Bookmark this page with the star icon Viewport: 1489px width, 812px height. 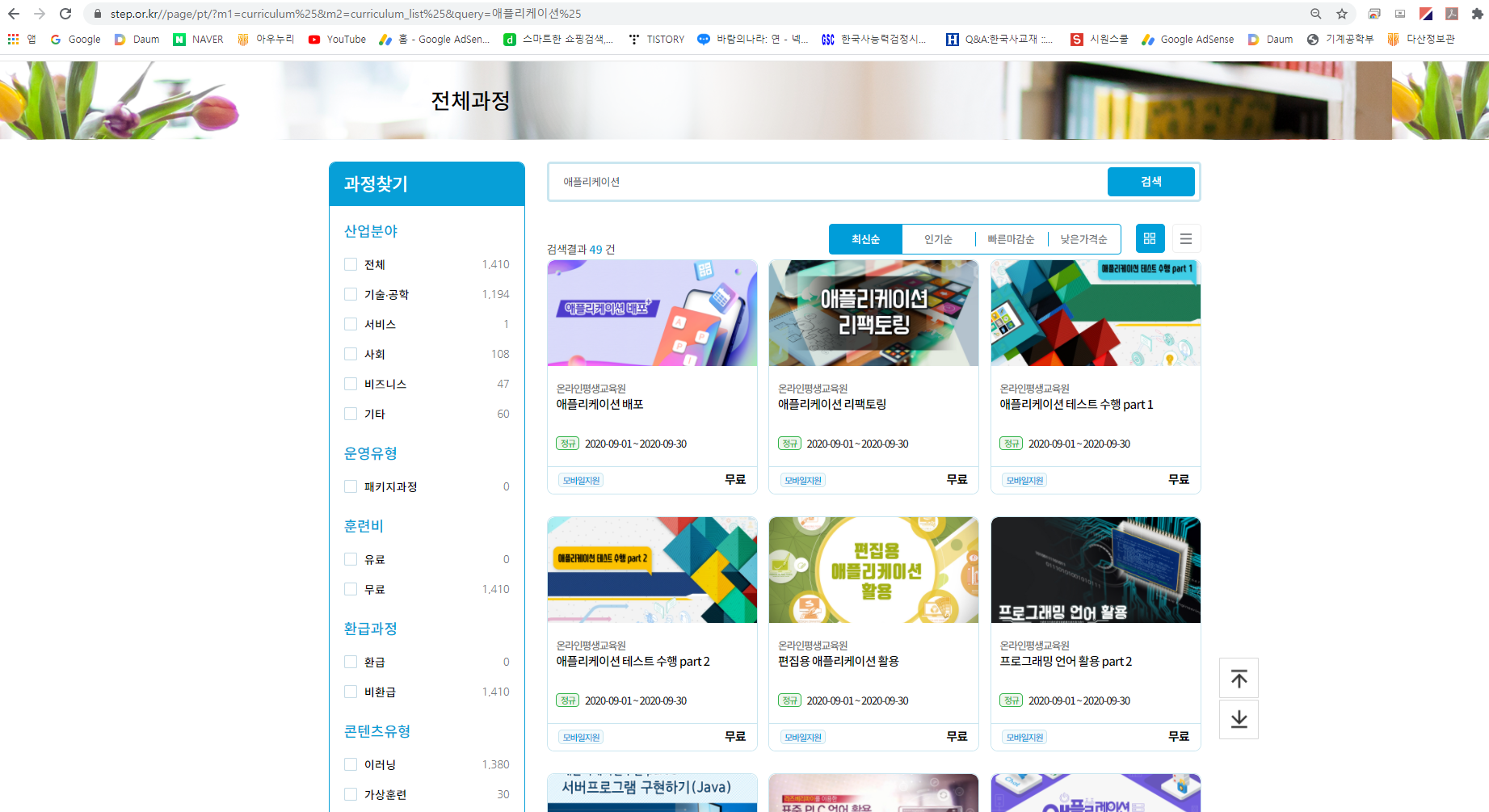(x=1342, y=14)
